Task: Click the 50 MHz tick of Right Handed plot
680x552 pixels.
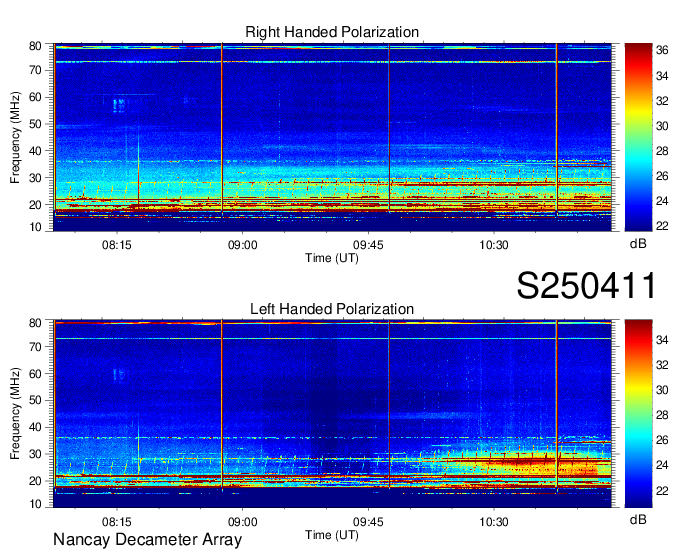Action: (35, 124)
